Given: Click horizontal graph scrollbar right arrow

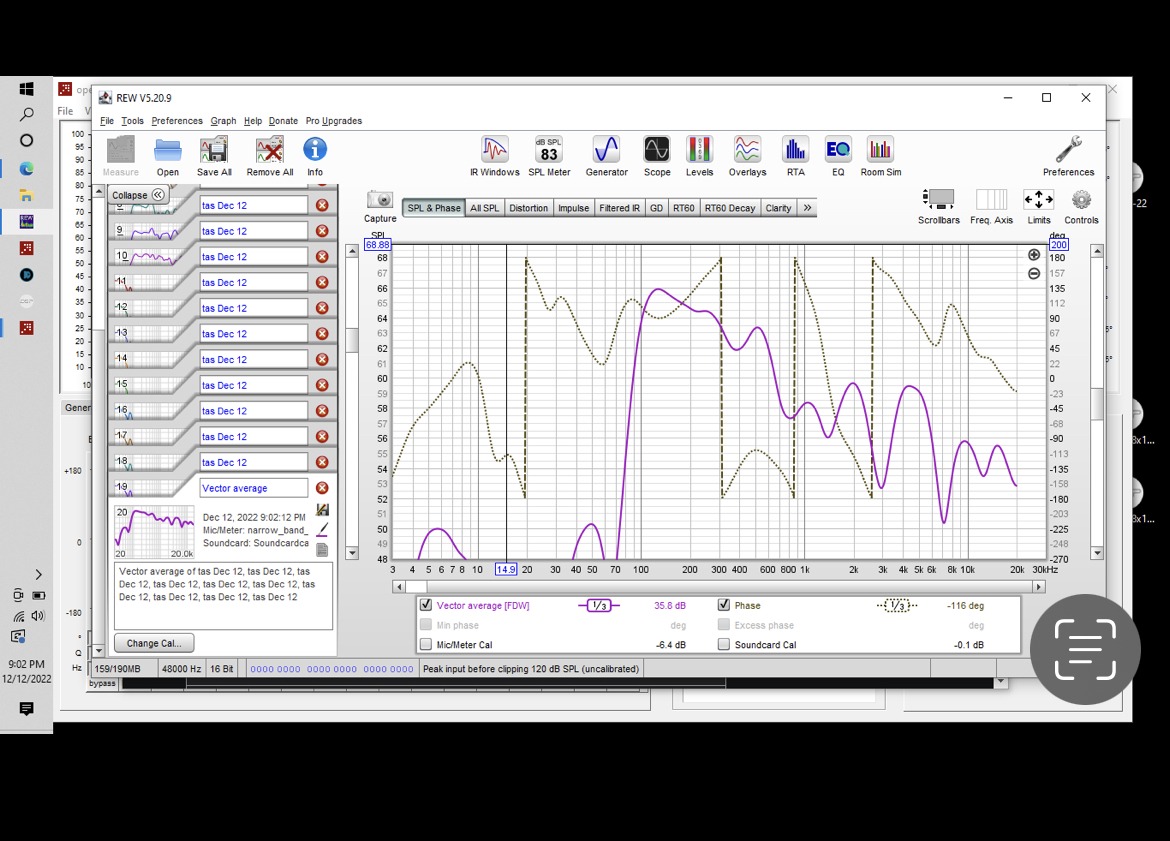Looking at the screenshot, I should click(x=1038, y=587).
